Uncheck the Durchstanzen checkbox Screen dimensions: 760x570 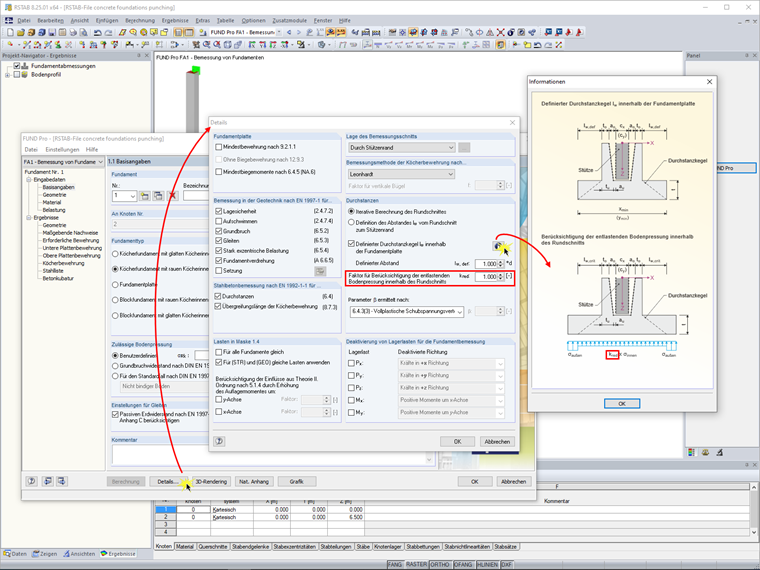pyautogui.click(x=219, y=296)
